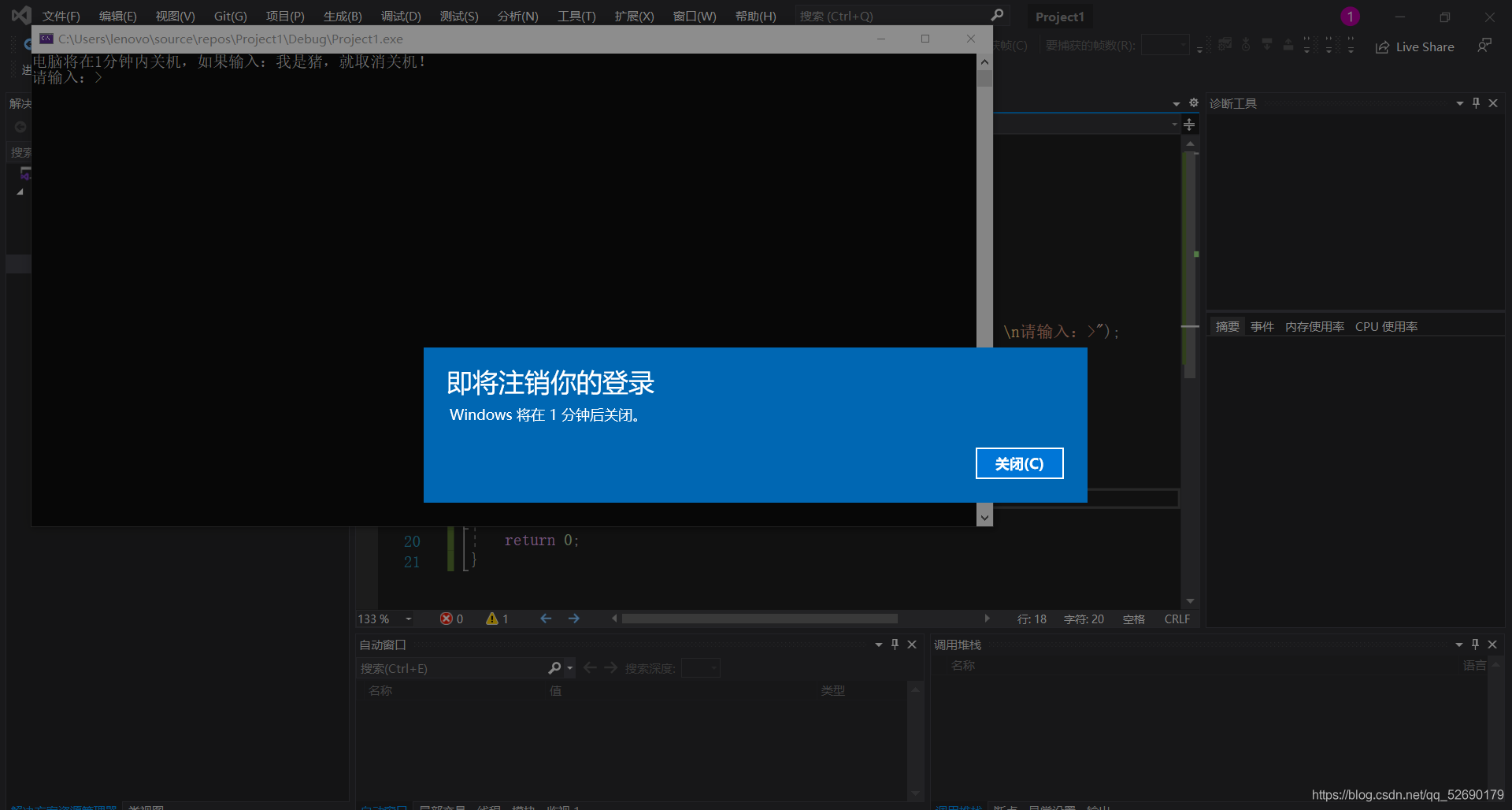
Task: Click the red error count icon
Action: point(447,619)
